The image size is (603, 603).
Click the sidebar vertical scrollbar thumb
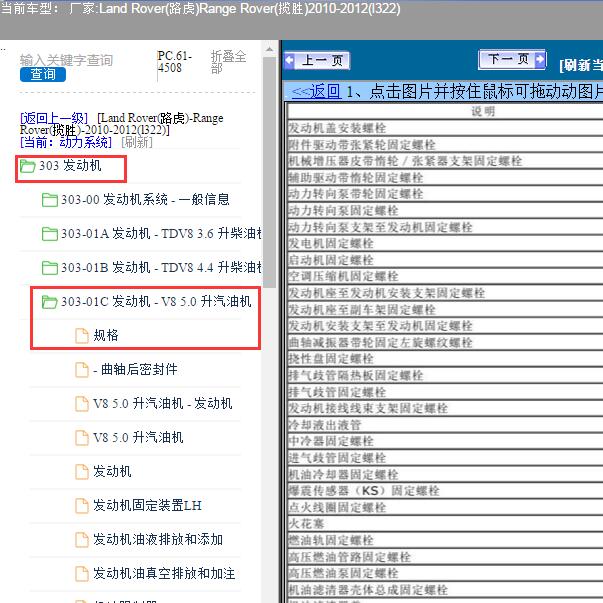[x=269, y=172]
